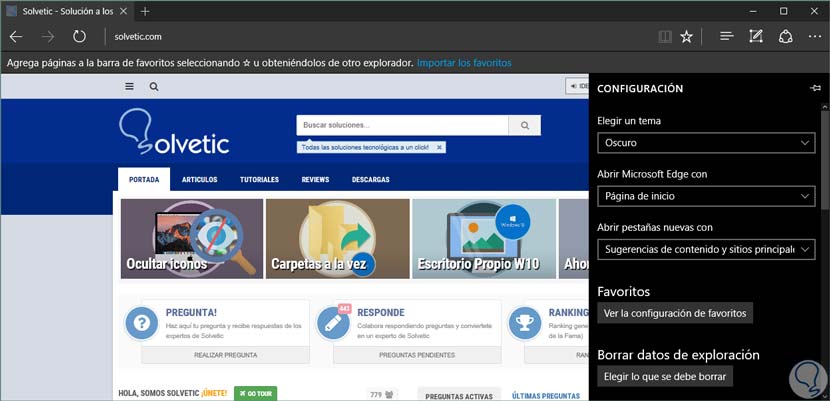This screenshot has width=830, height=401.
Task: Open the More actions ellipsis menu
Action: click(x=815, y=37)
